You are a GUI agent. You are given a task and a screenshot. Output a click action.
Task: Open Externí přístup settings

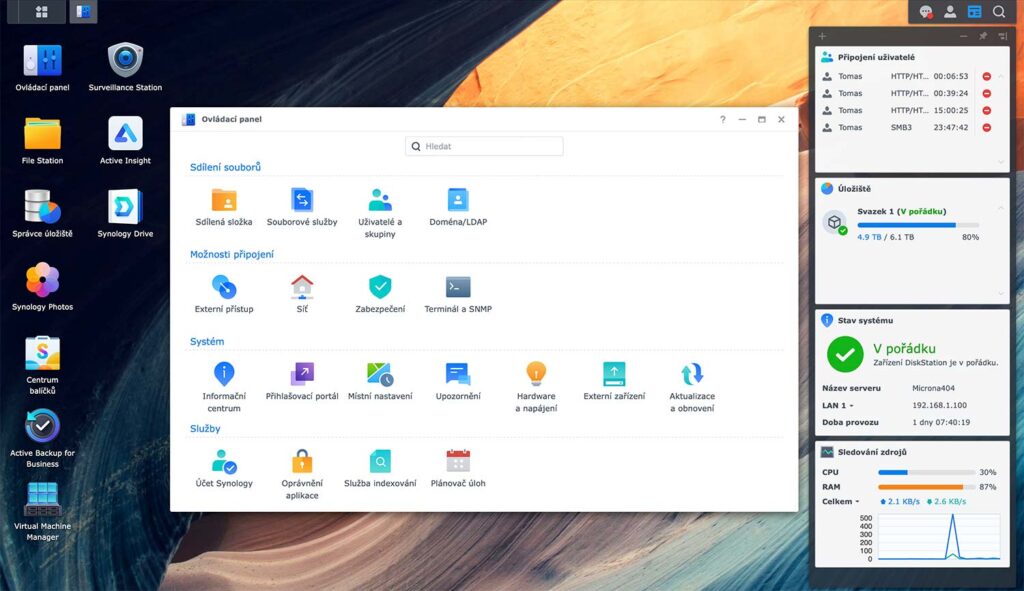223,295
